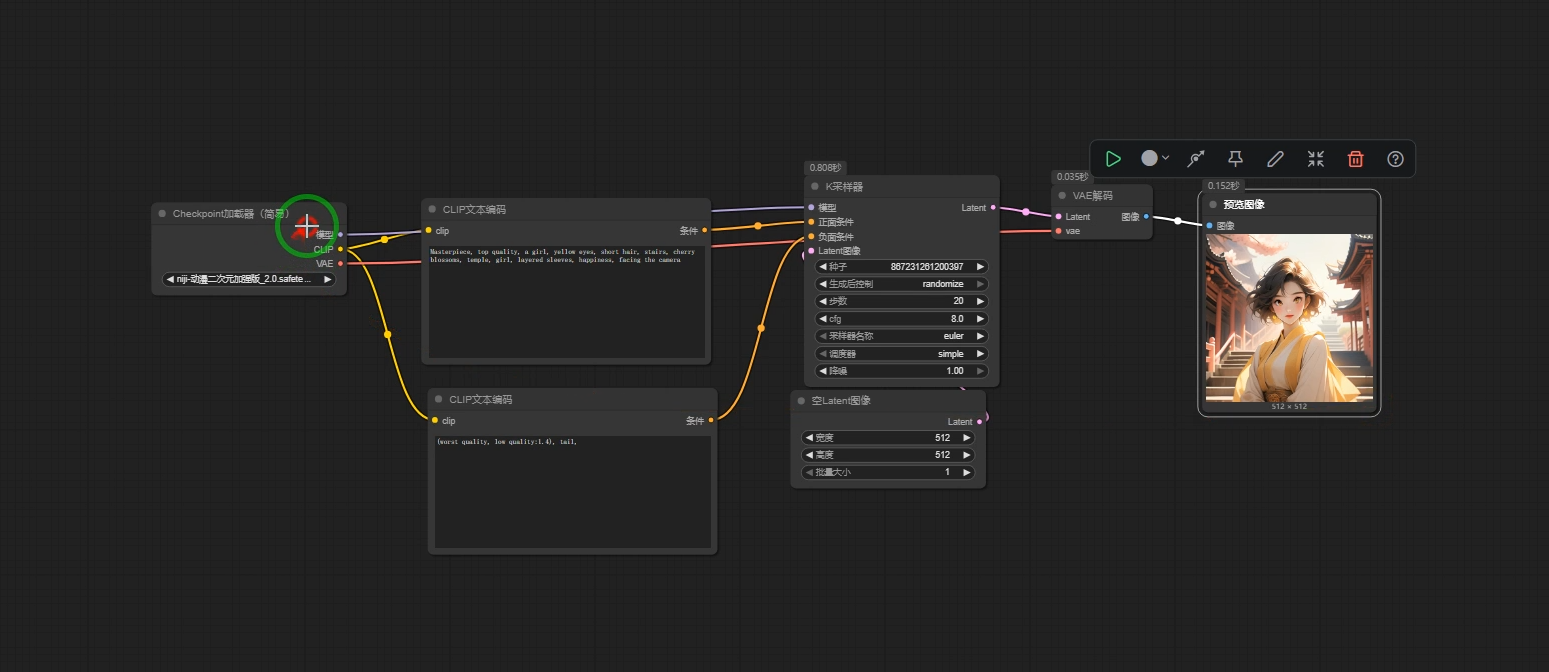Open the 调度器 simple dropdown
This screenshot has width=1549, height=672.
902,354
